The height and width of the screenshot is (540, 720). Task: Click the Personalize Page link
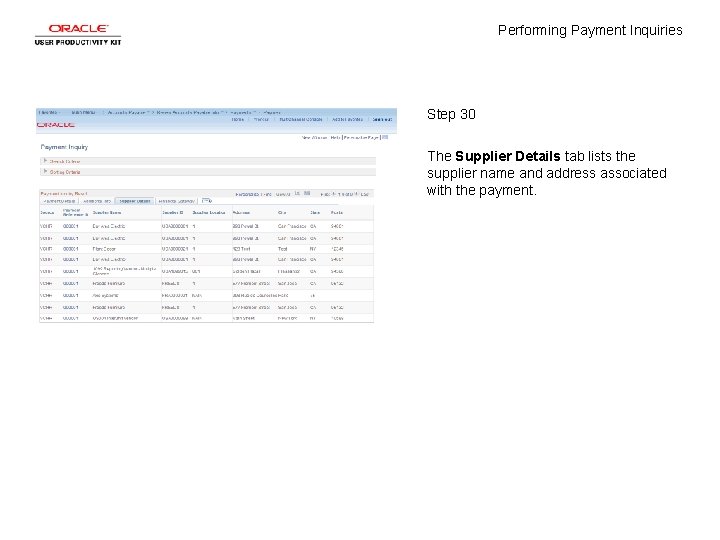click(361, 137)
